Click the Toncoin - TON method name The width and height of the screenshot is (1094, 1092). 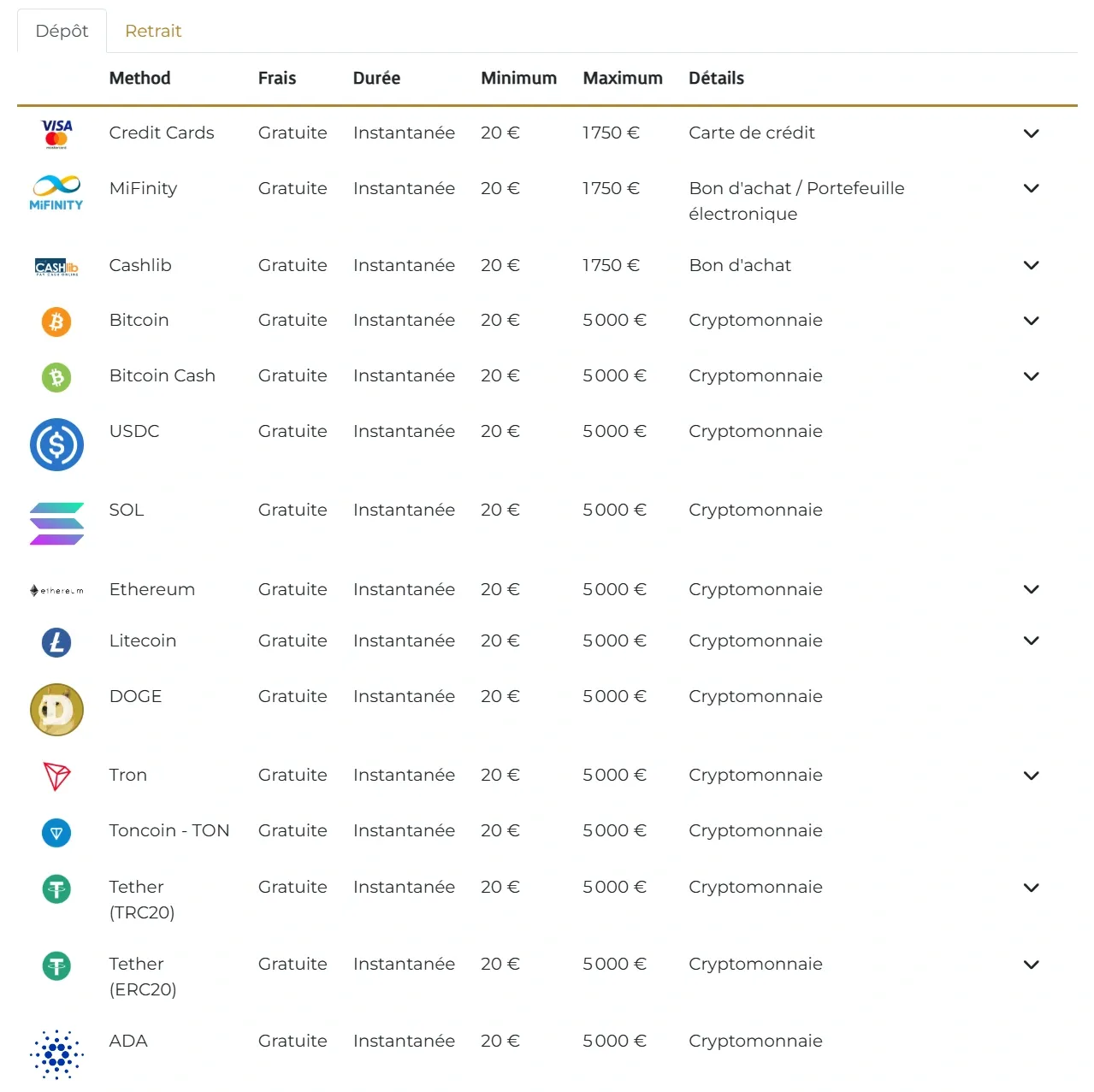[169, 830]
